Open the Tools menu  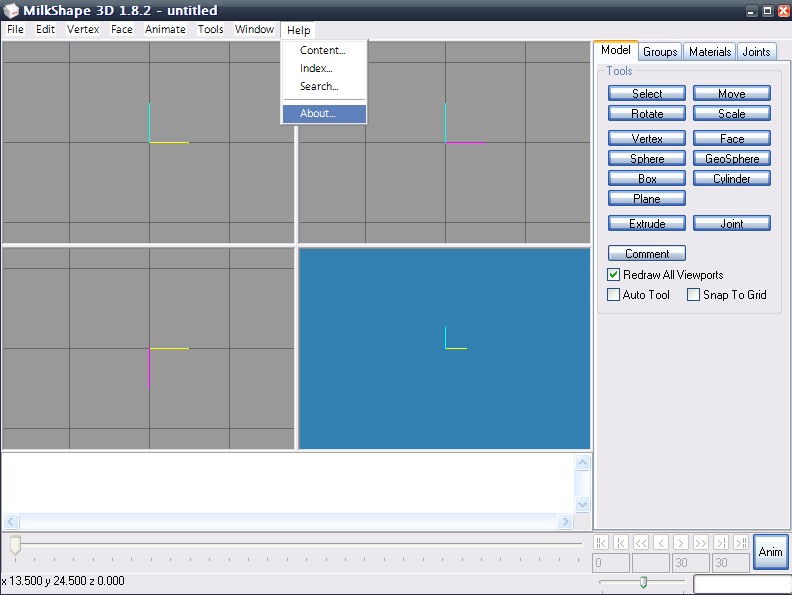[x=210, y=30]
